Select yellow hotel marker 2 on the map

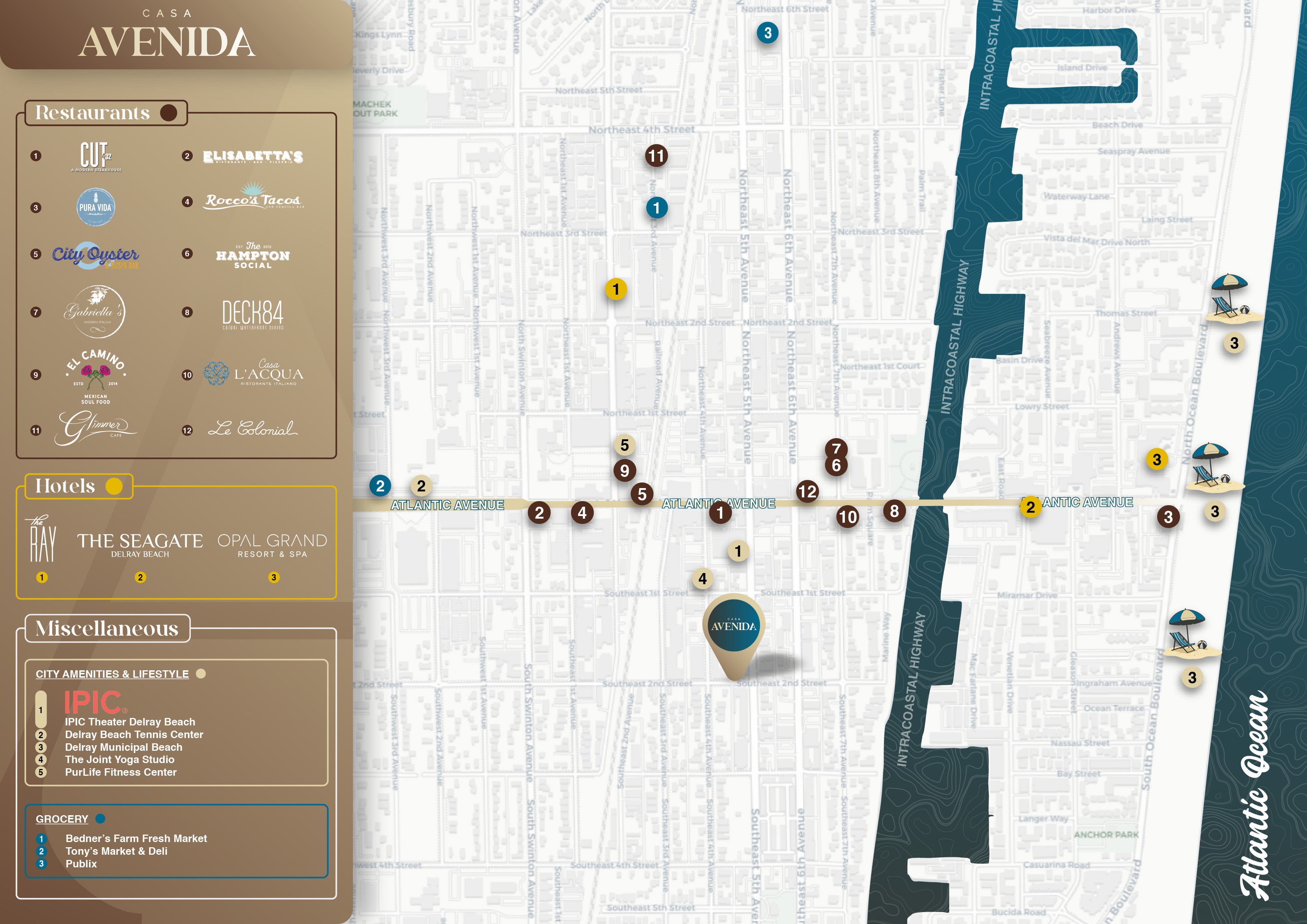[x=1030, y=507]
